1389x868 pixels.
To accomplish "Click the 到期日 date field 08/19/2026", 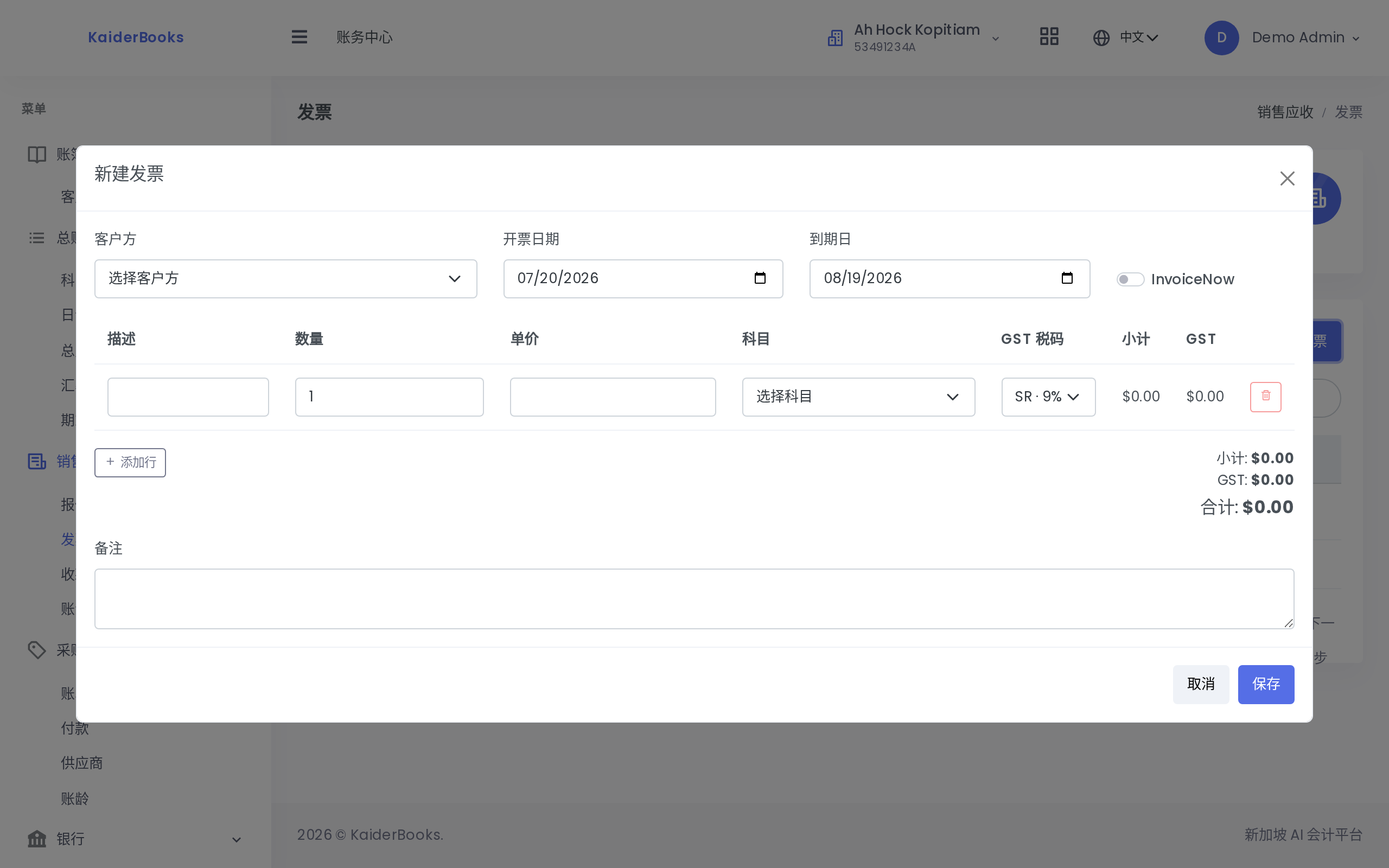I will 950,278.
